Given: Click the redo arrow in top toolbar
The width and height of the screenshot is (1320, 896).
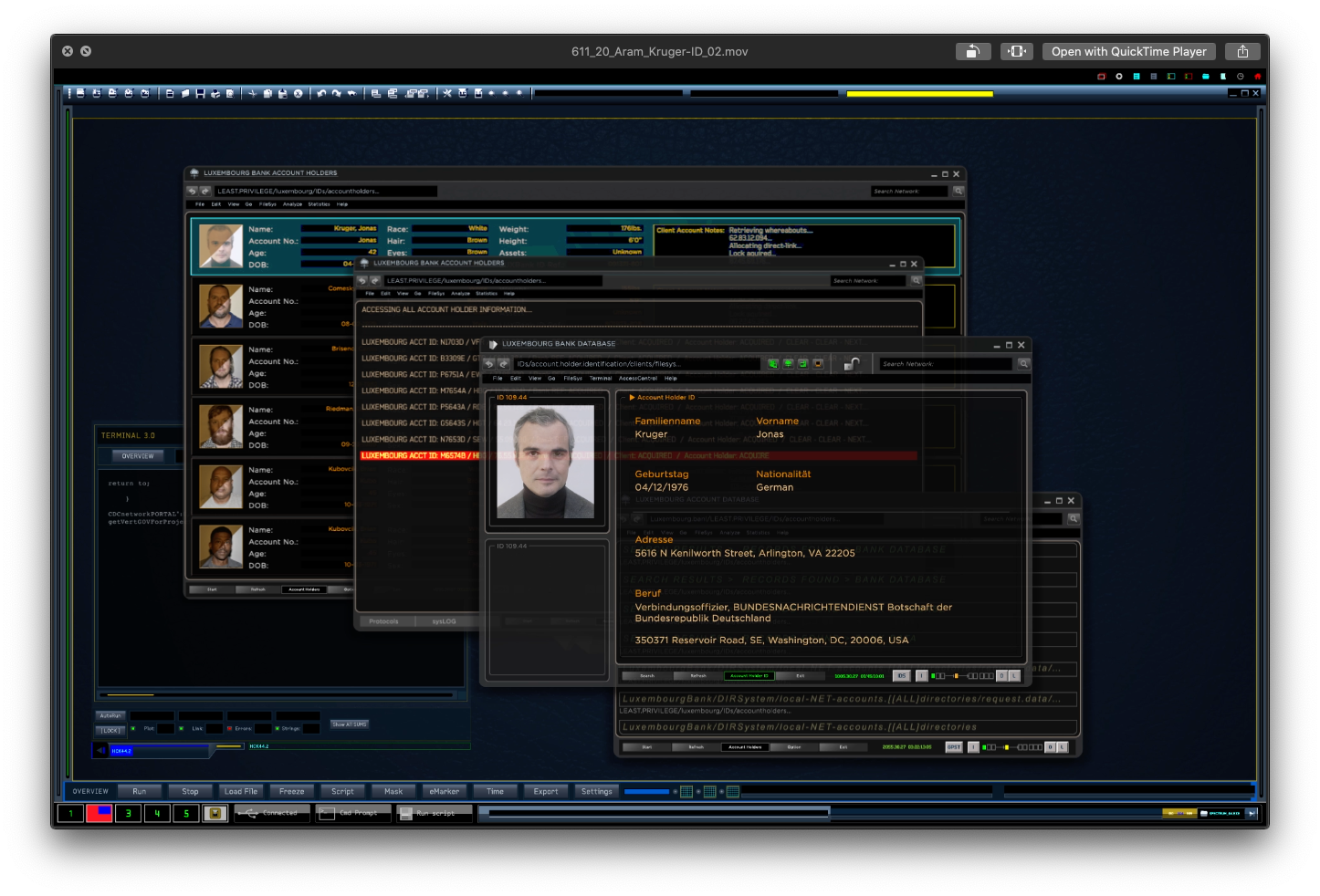Looking at the screenshot, I should click(x=336, y=93).
